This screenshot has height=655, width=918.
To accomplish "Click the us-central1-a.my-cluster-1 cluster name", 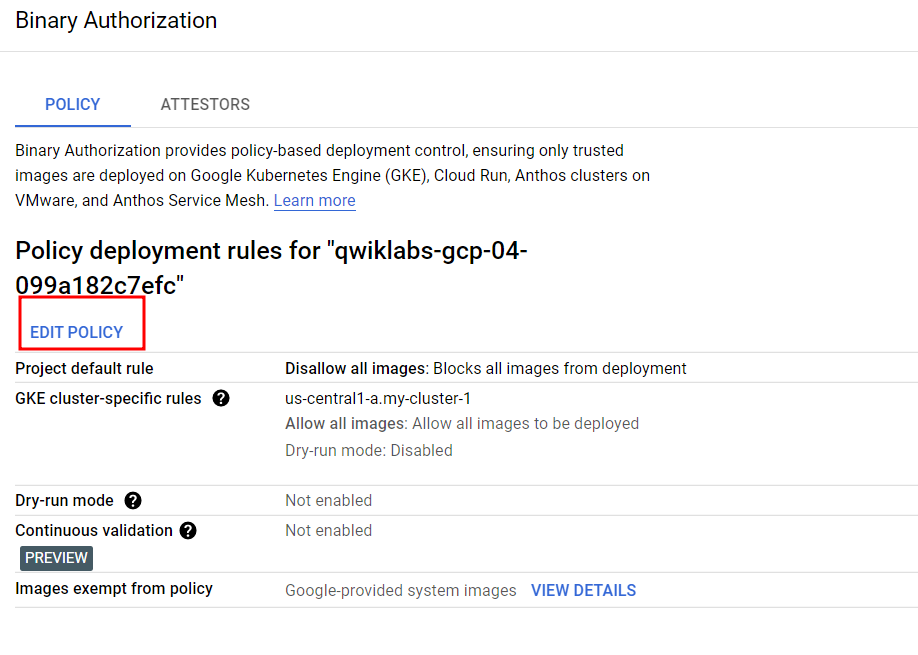I will click(378, 399).
